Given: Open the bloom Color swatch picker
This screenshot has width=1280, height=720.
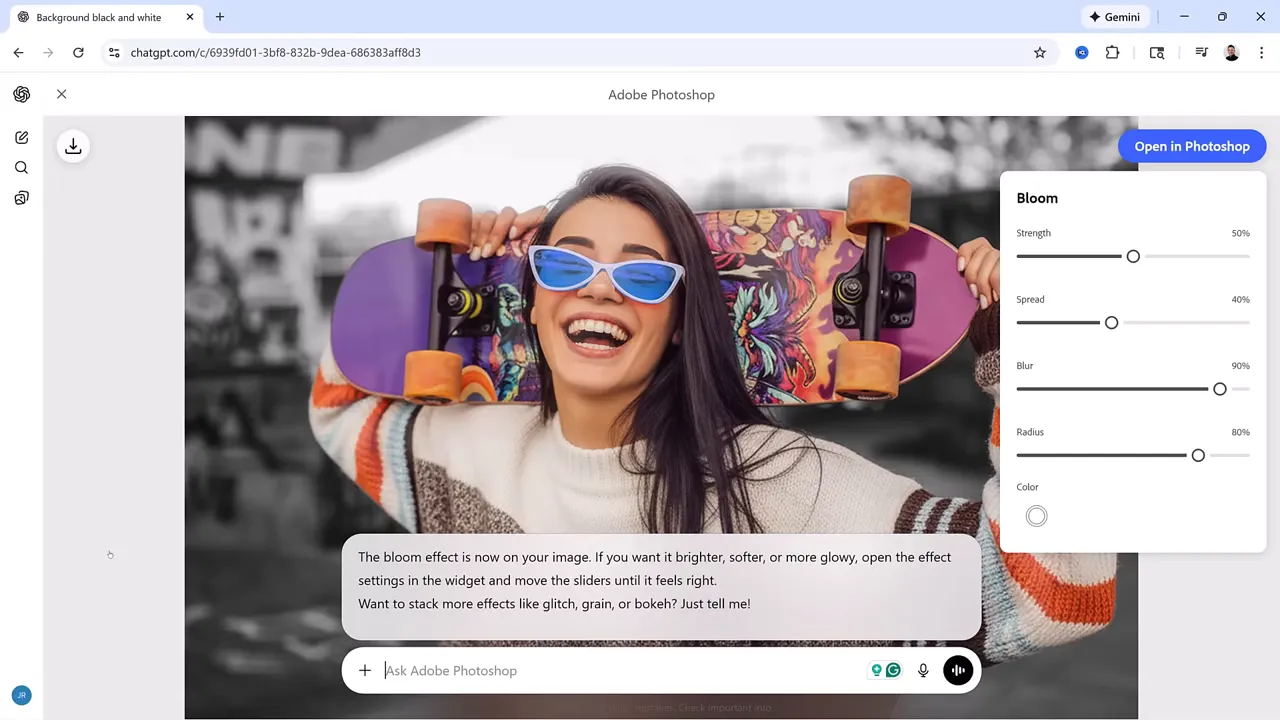Looking at the screenshot, I should pyautogui.click(x=1036, y=515).
